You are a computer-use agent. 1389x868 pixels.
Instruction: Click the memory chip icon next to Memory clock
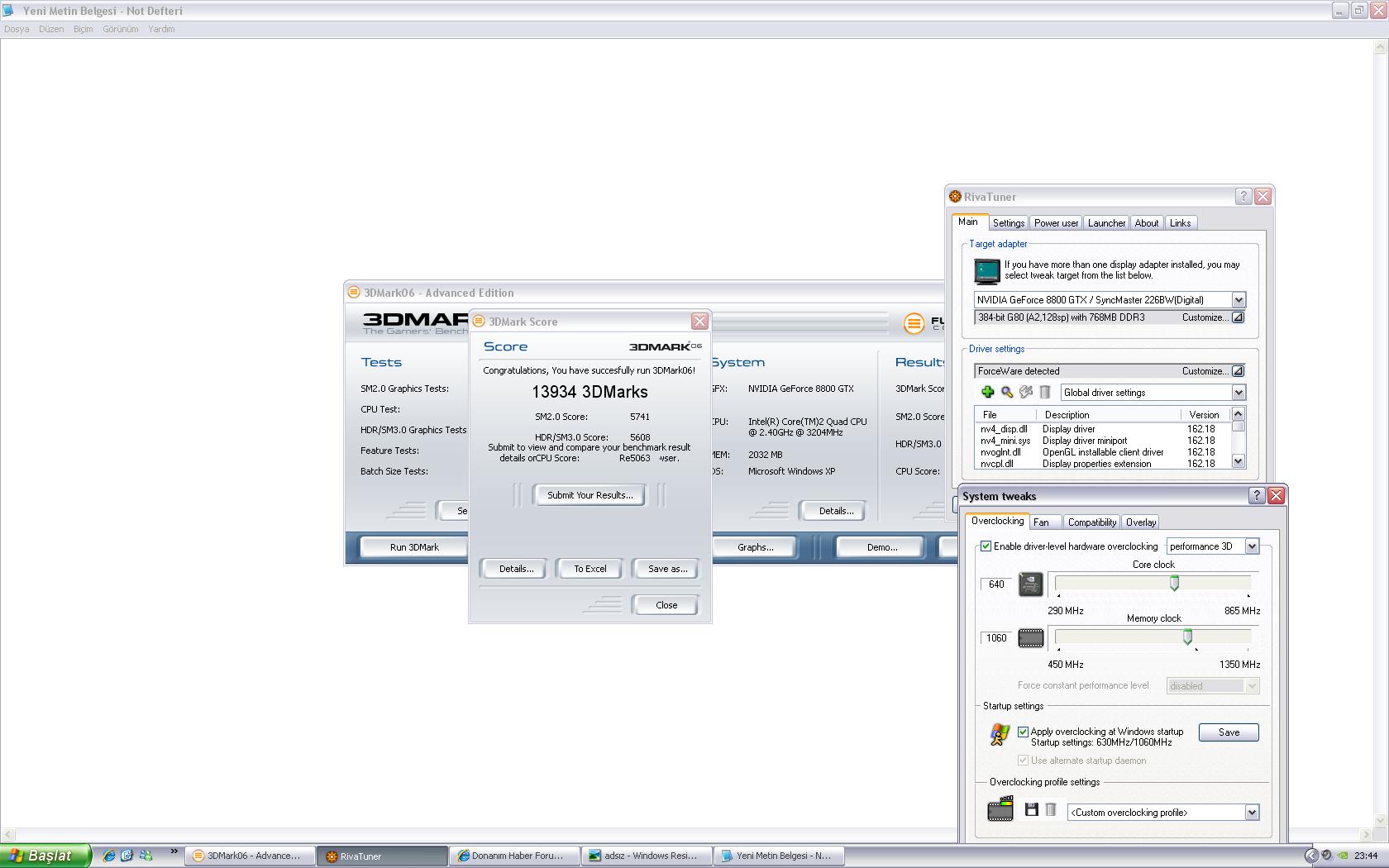click(1030, 637)
